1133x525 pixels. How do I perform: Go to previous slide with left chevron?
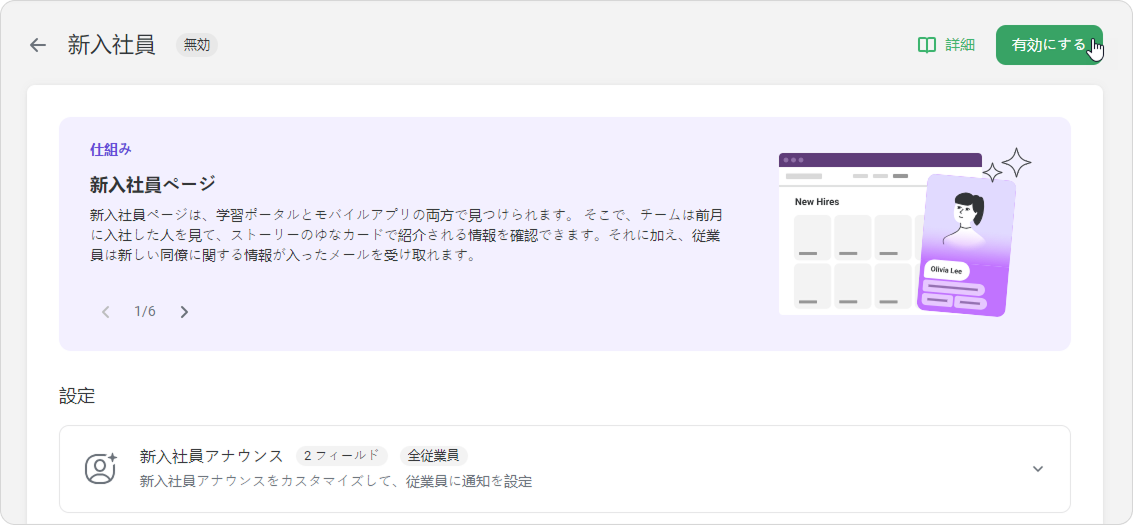click(106, 312)
